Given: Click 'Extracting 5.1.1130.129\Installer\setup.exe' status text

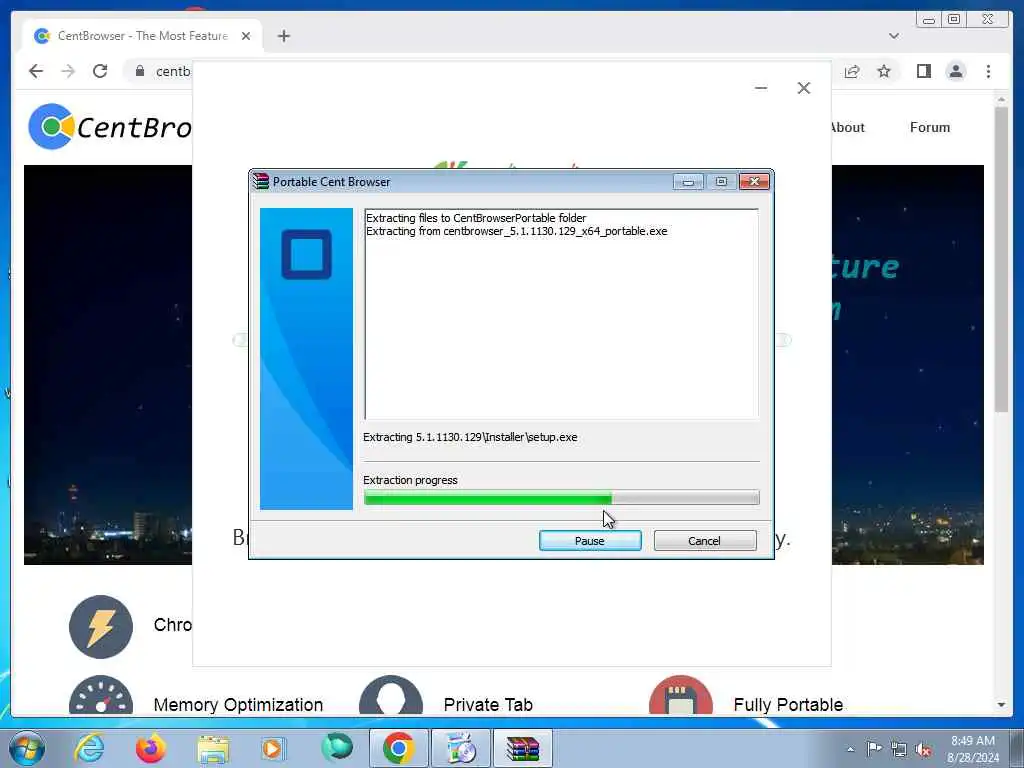Looking at the screenshot, I should (x=470, y=438).
